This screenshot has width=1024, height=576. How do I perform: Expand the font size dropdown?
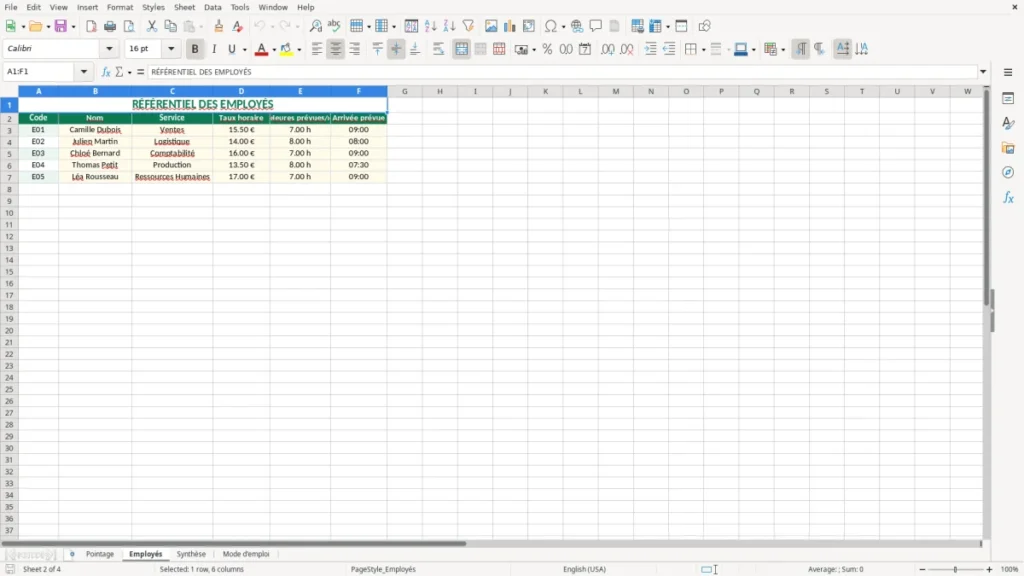pos(171,48)
